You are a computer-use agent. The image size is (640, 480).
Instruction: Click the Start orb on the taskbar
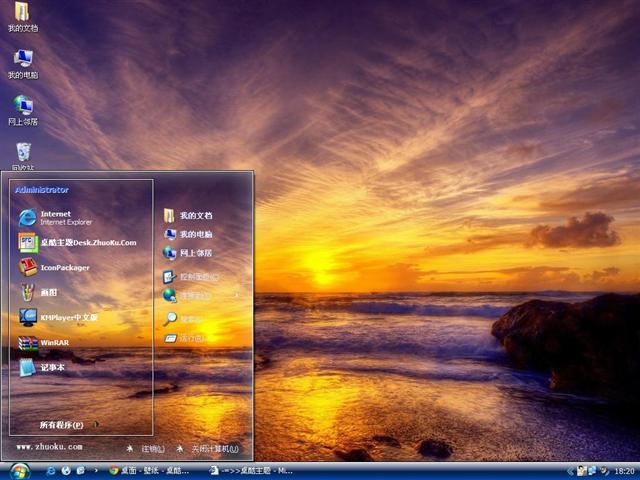click(x=19, y=470)
